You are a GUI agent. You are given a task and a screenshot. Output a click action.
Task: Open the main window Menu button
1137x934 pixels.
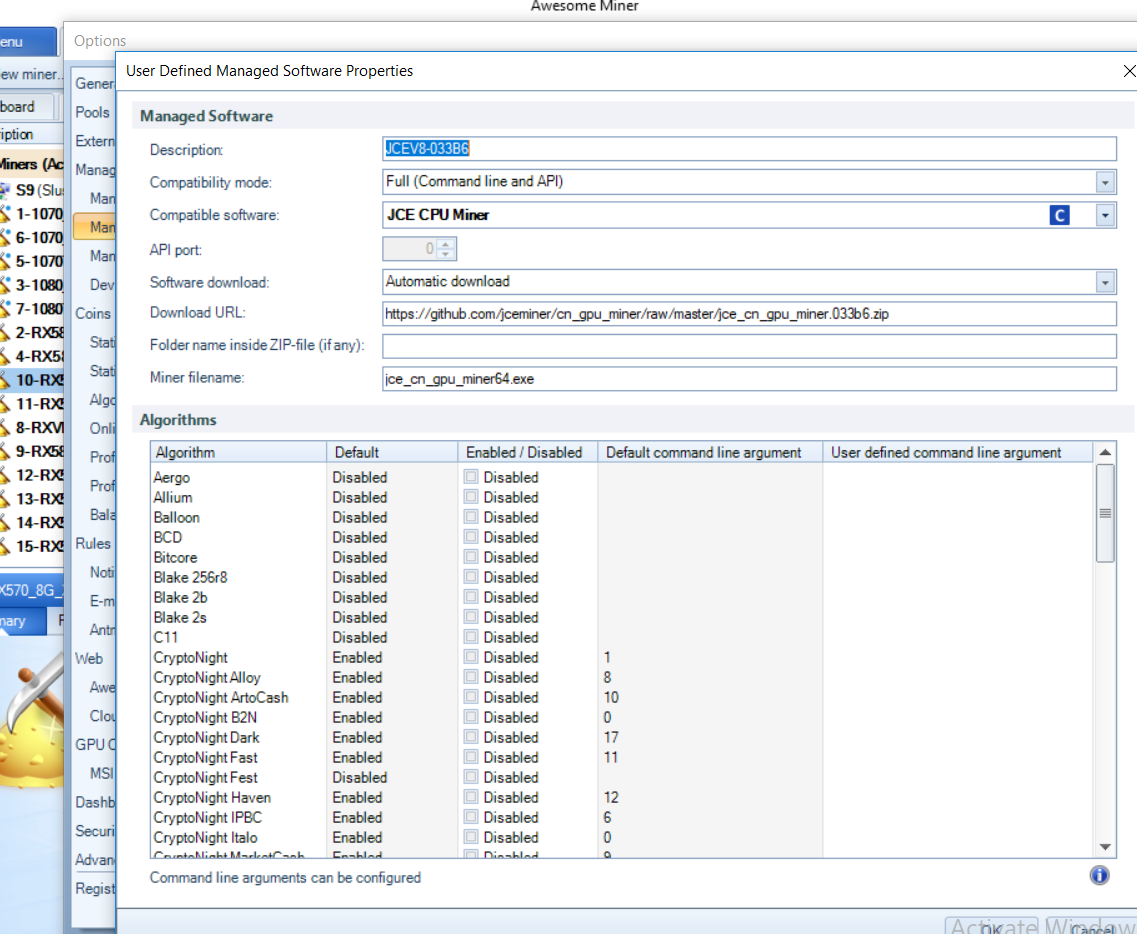(28, 42)
